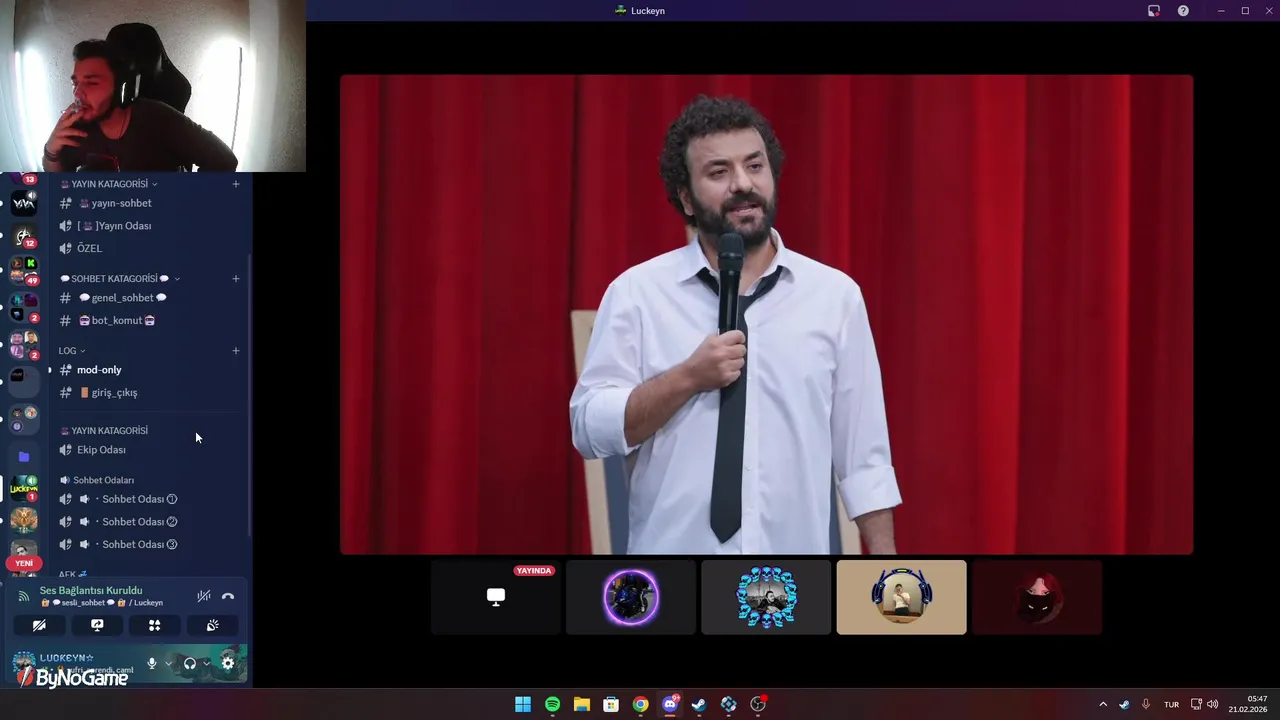Open the activities launcher icon

click(x=155, y=625)
